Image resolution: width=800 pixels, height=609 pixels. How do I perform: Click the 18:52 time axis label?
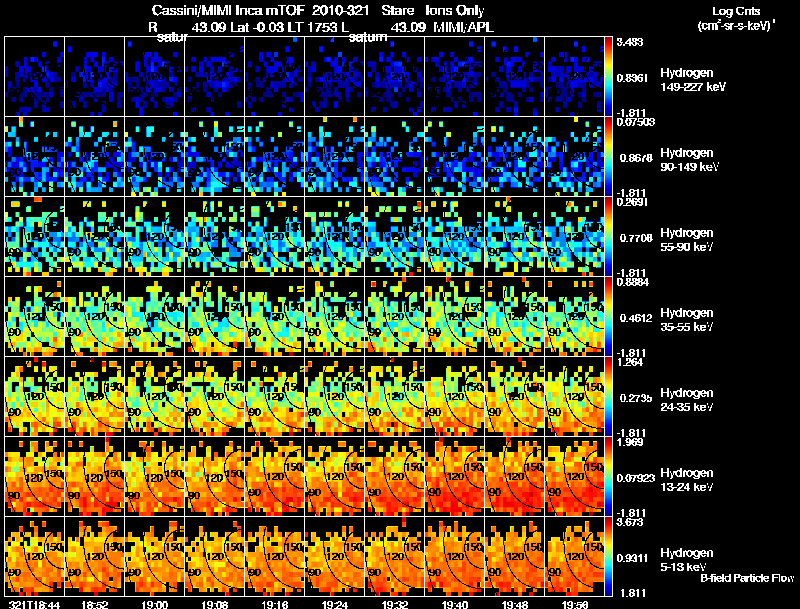pos(94,604)
